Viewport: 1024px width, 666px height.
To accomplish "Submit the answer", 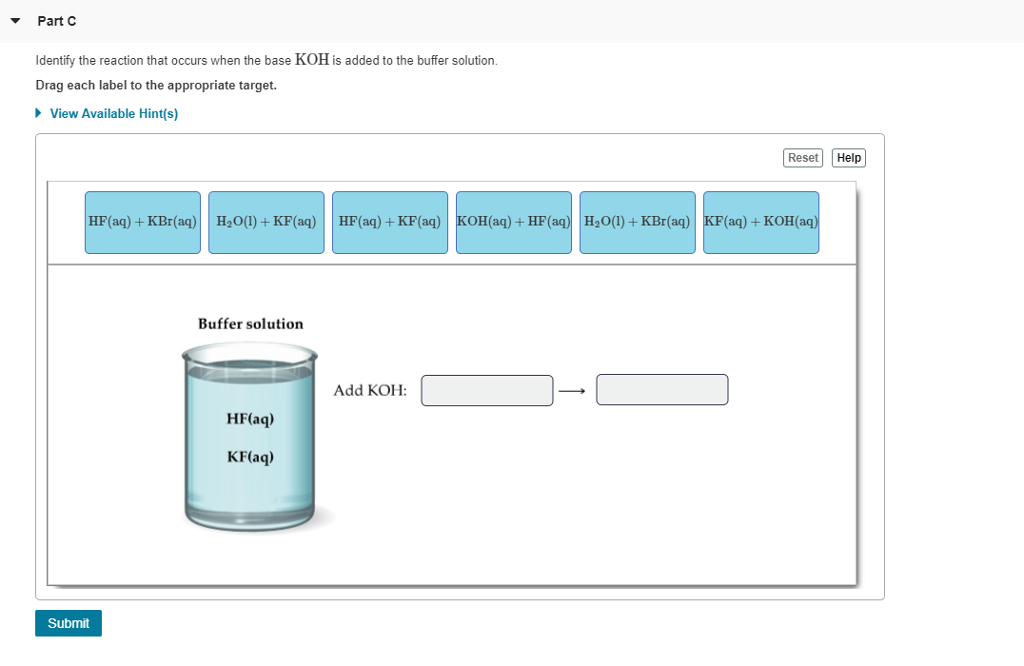I will (68, 623).
